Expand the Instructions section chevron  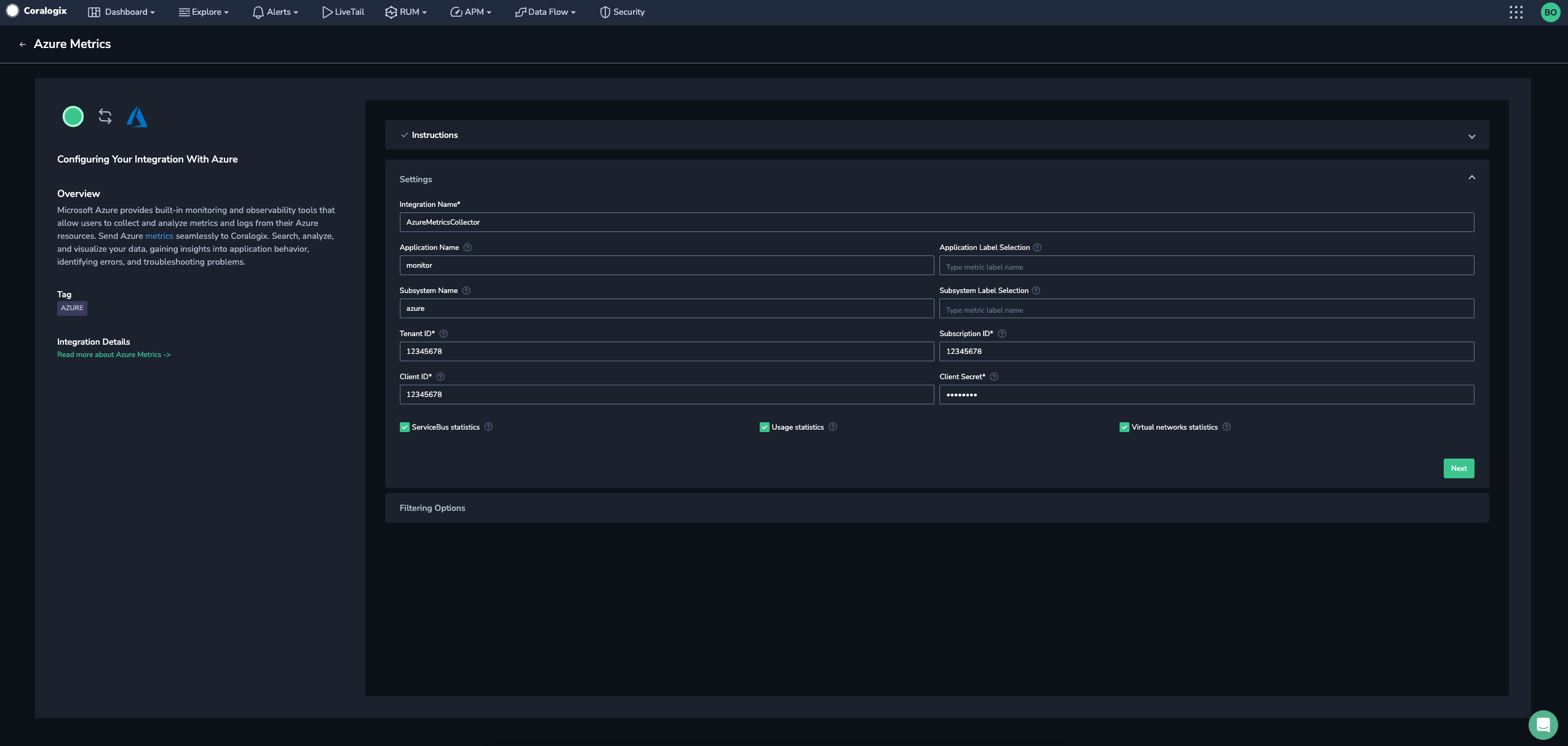[x=1472, y=137]
